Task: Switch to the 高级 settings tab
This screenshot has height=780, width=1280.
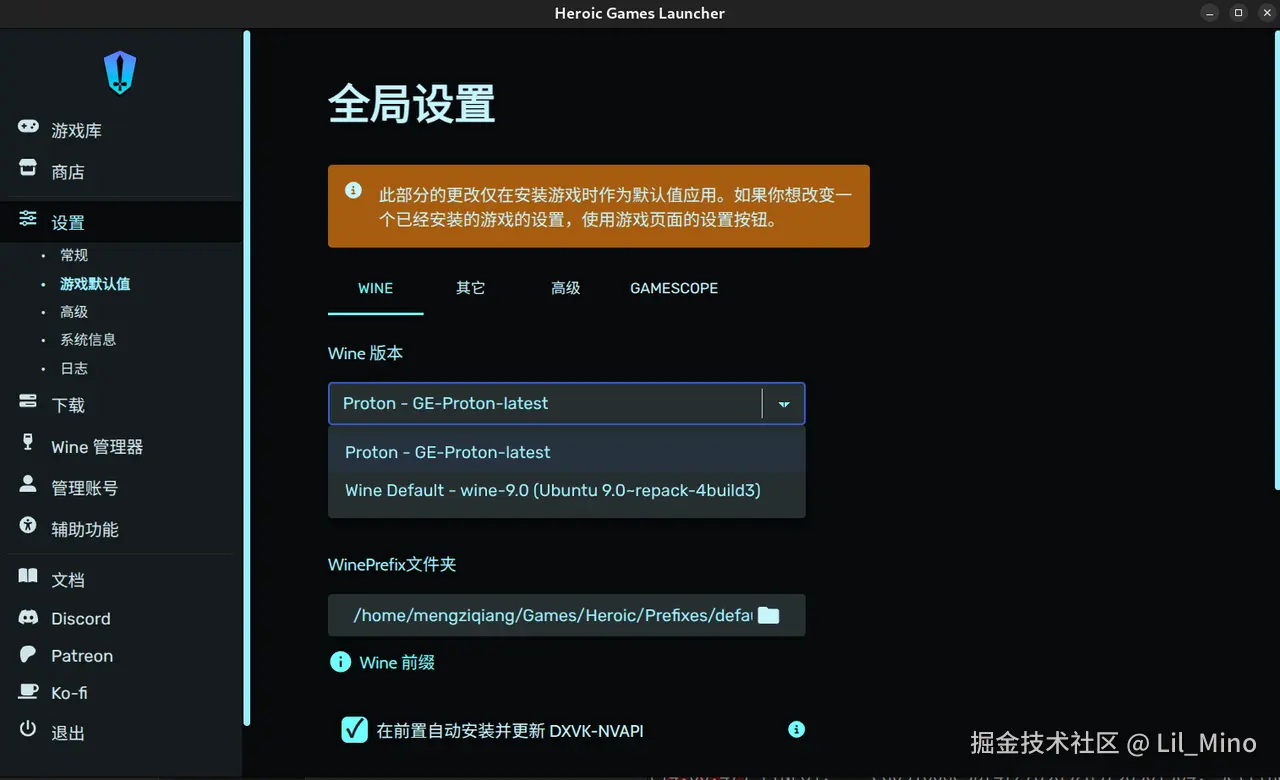Action: [x=565, y=288]
